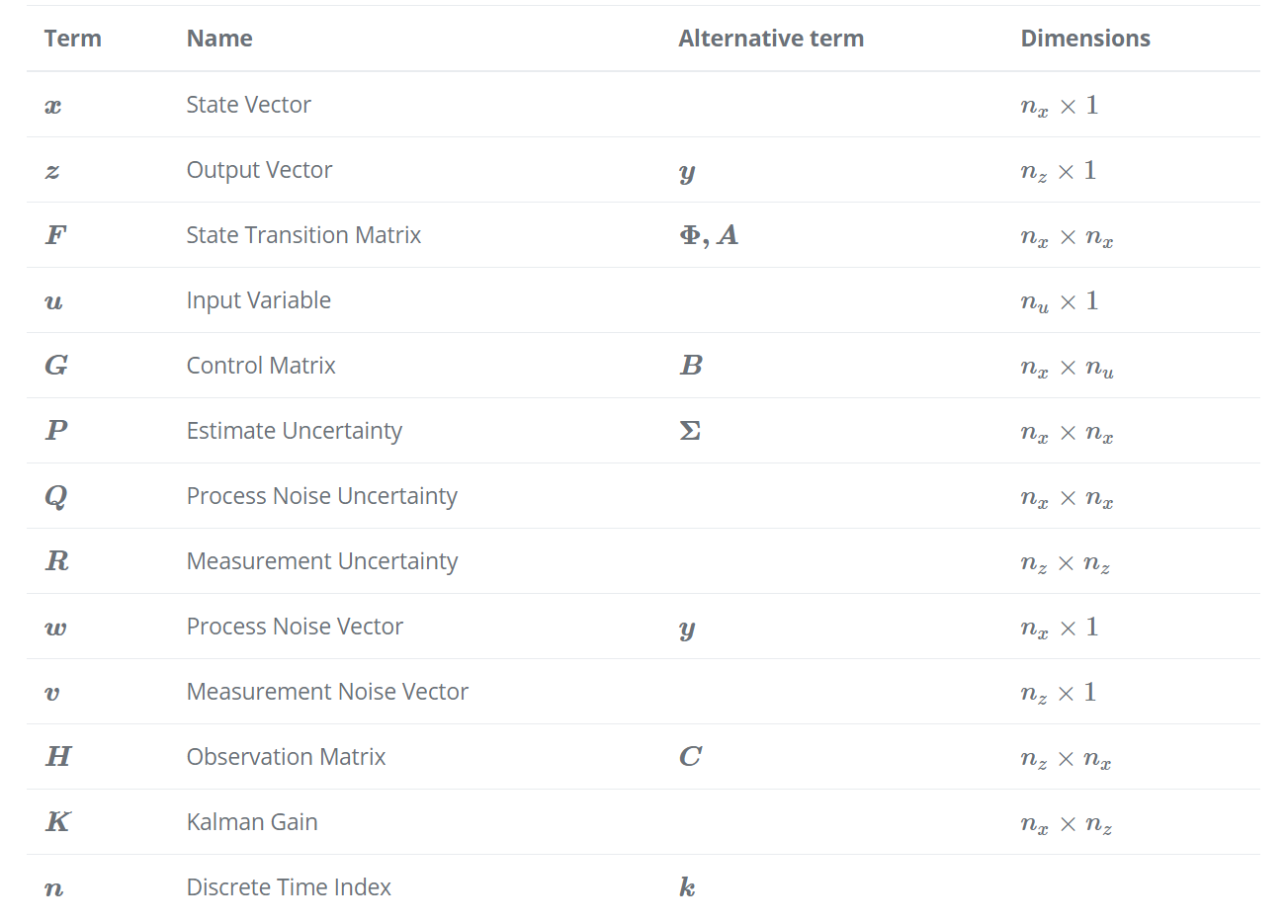Click the Input Variable name
The height and width of the screenshot is (924, 1288).
tap(258, 300)
